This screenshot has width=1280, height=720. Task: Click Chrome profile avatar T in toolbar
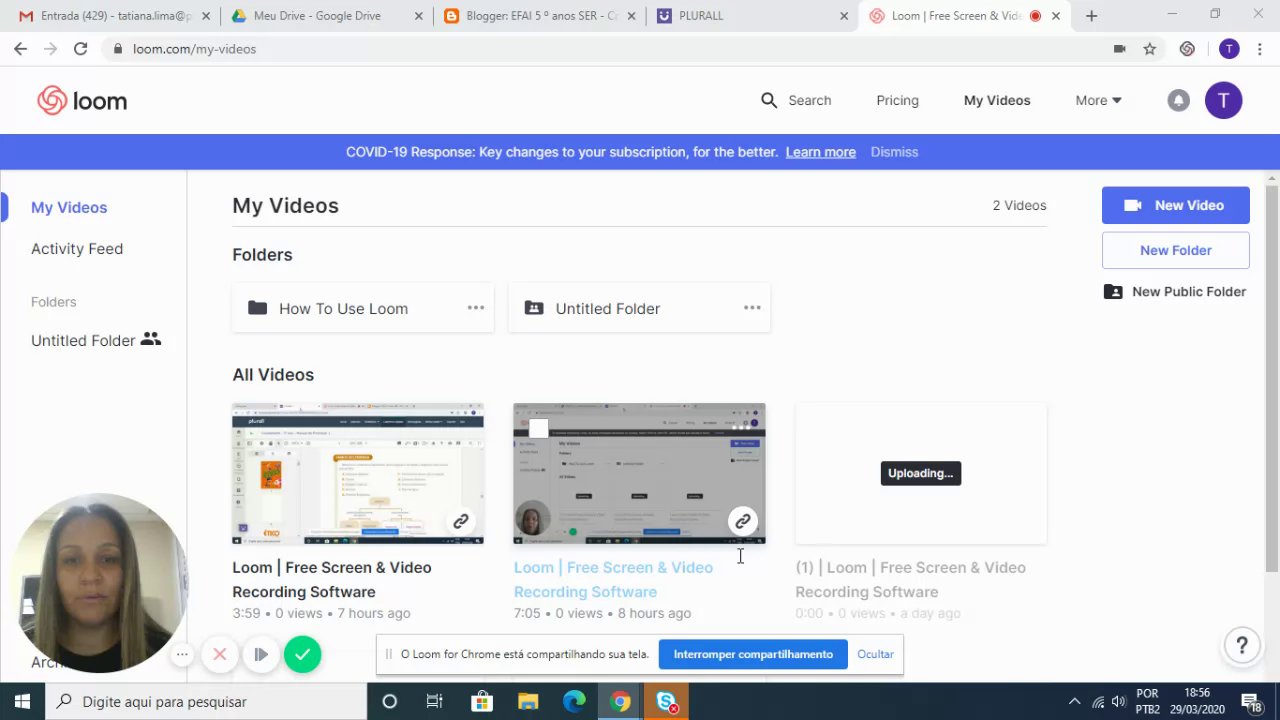(x=1229, y=48)
